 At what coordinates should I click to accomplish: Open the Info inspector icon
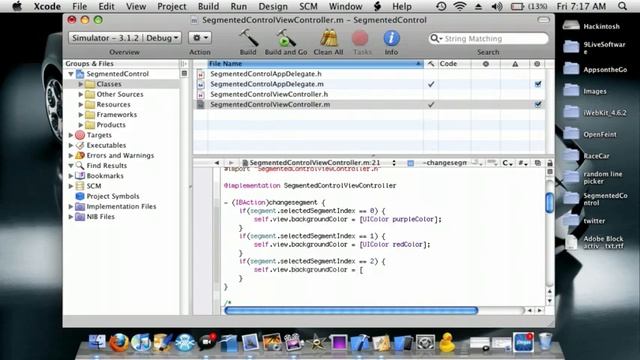pos(391,38)
